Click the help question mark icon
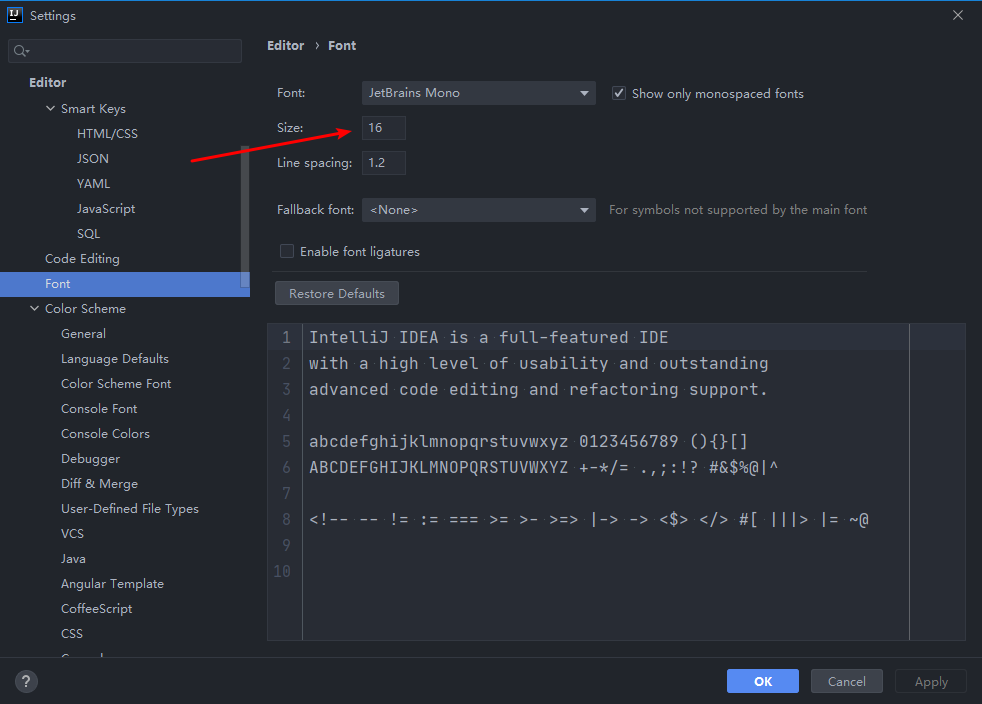982x704 pixels. 26,682
